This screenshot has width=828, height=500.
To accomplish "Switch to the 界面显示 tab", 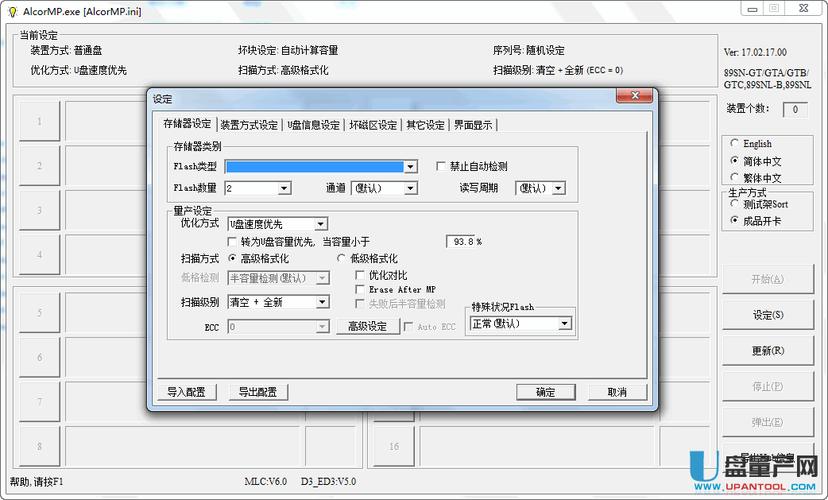I will 473,125.
